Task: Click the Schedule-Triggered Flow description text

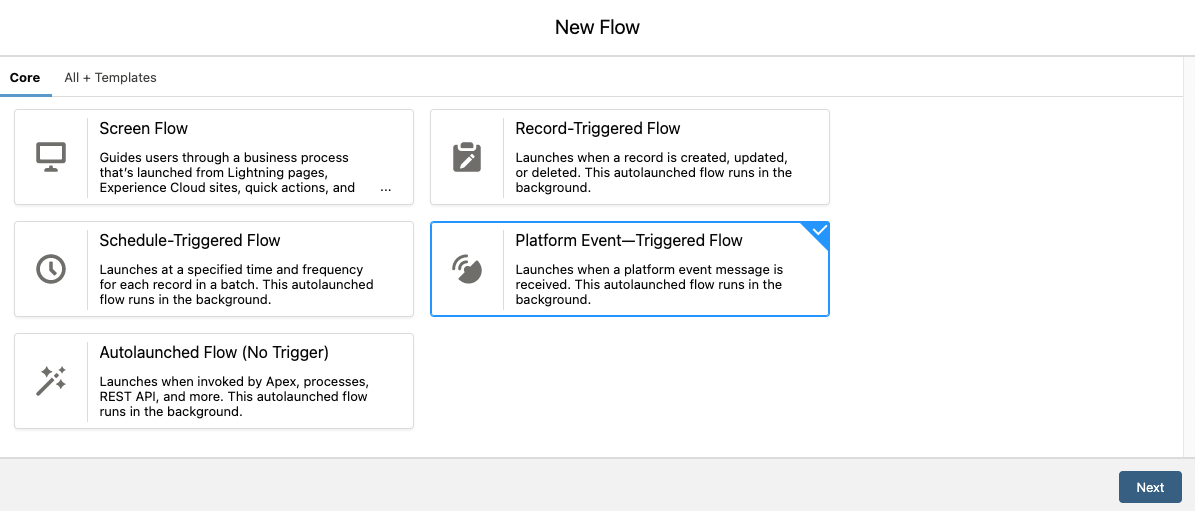Action: (236, 284)
